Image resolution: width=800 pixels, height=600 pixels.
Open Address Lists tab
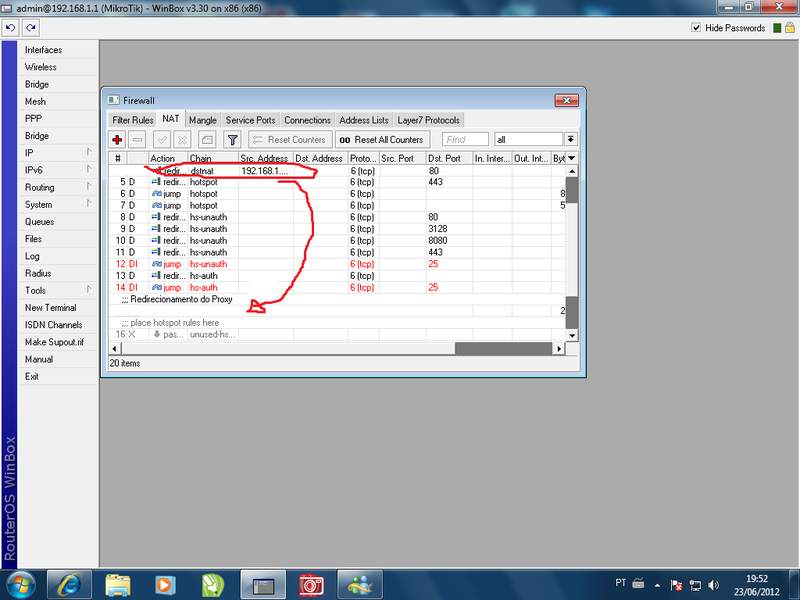pyautogui.click(x=364, y=120)
